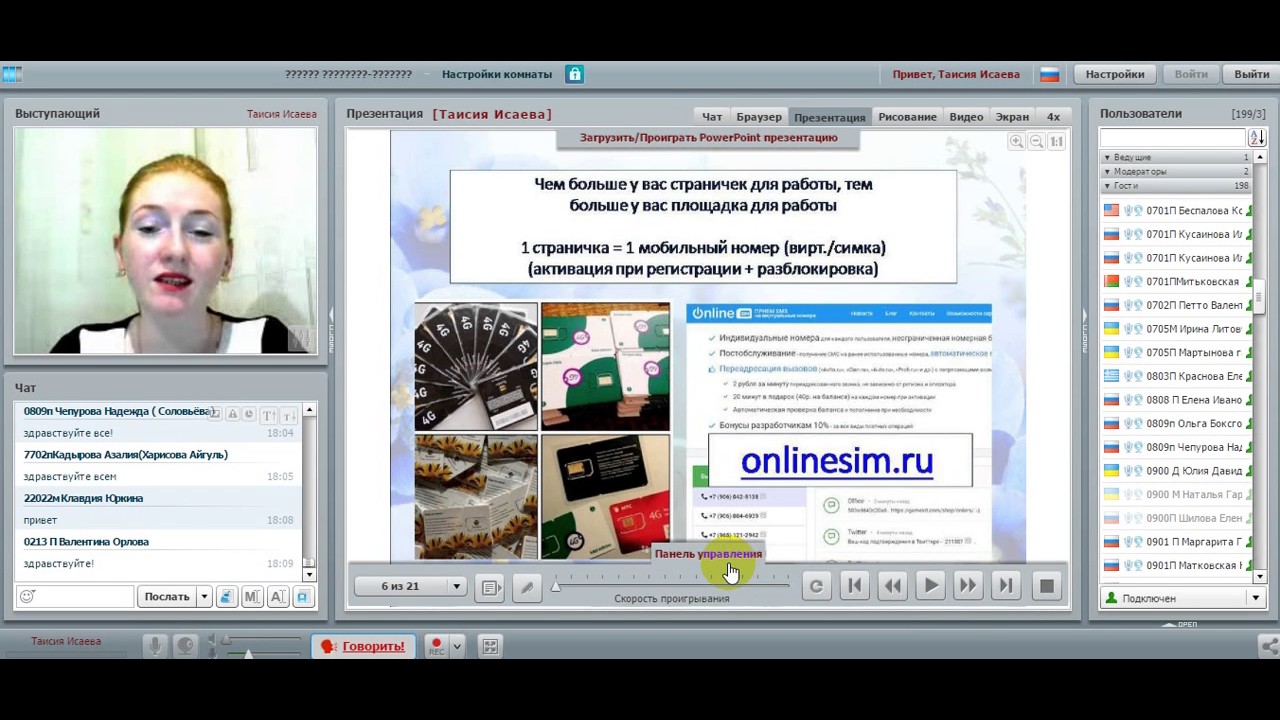Jump to the first slide
The image size is (1280, 720).
click(x=854, y=586)
